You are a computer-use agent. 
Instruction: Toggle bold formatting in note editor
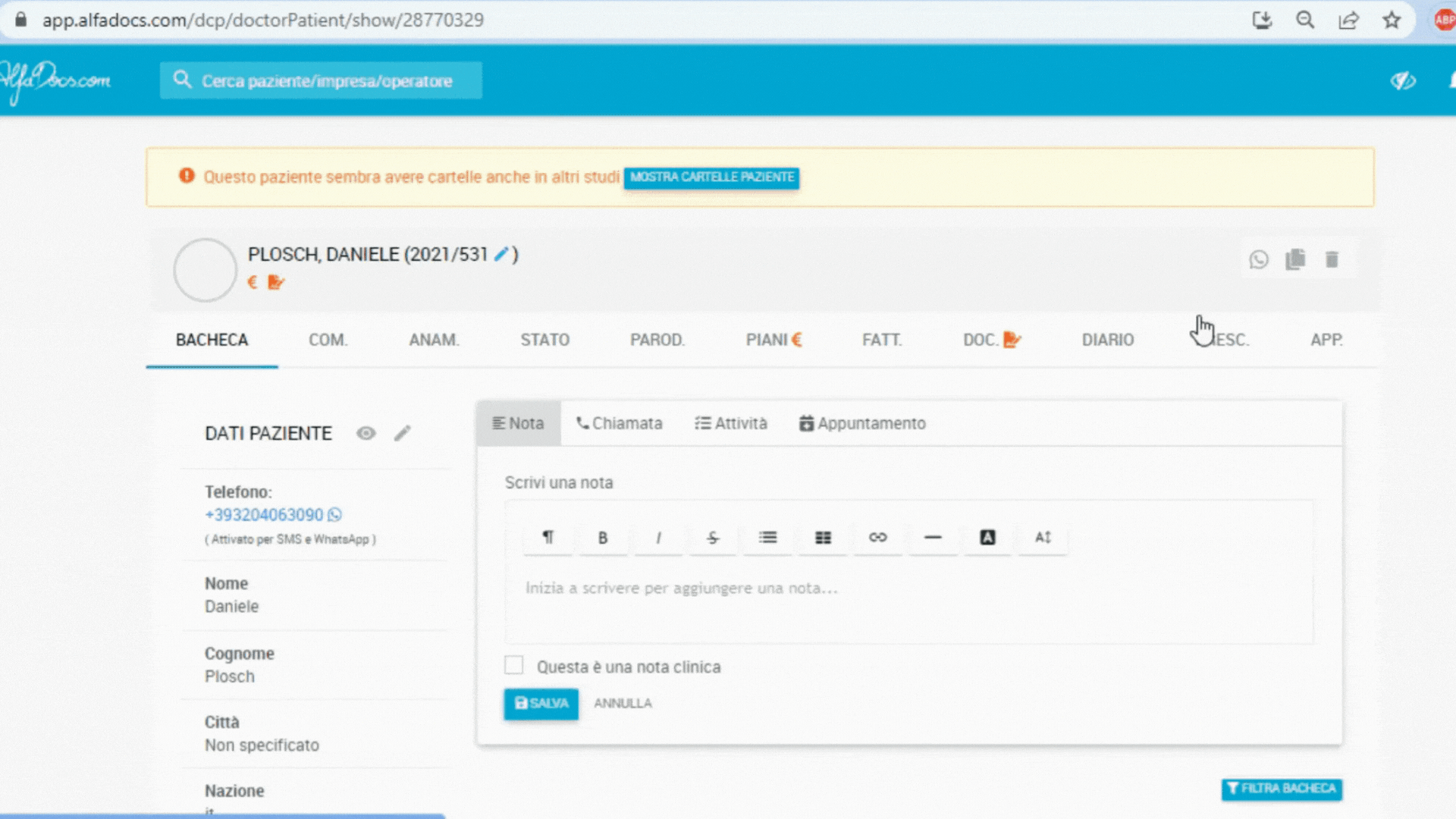(x=603, y=538)
